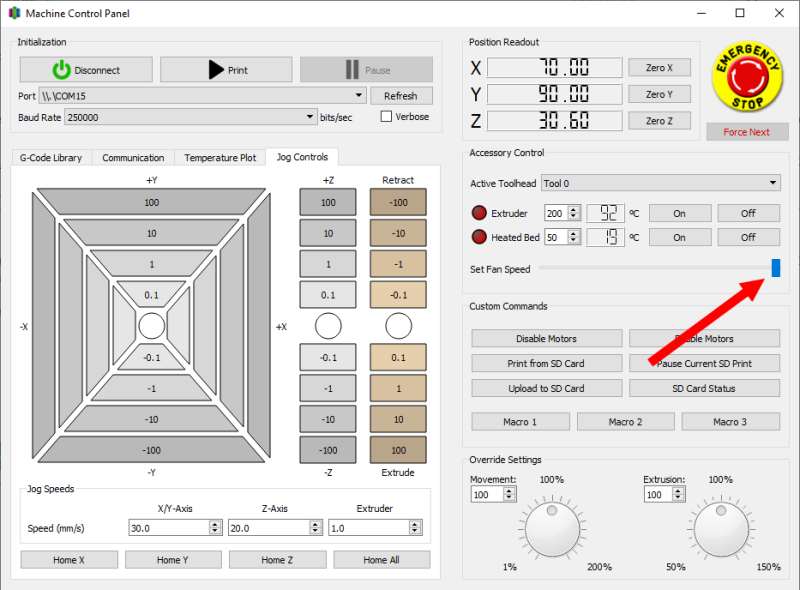Image resolution: width=800 pixels, height=590 pixels.
Task: Click Disconnect to close the connection
Action: (85, 69)
